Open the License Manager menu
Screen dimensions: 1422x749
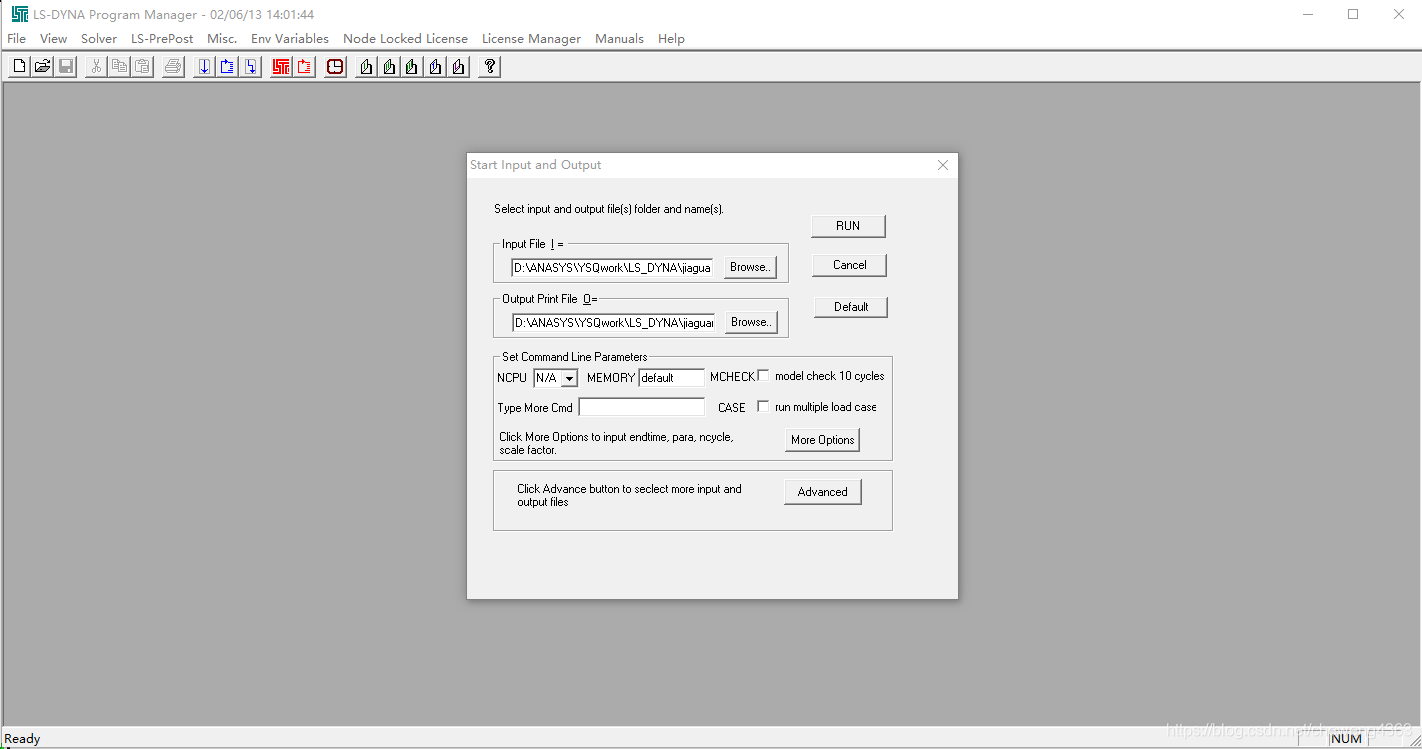[531, 38]
